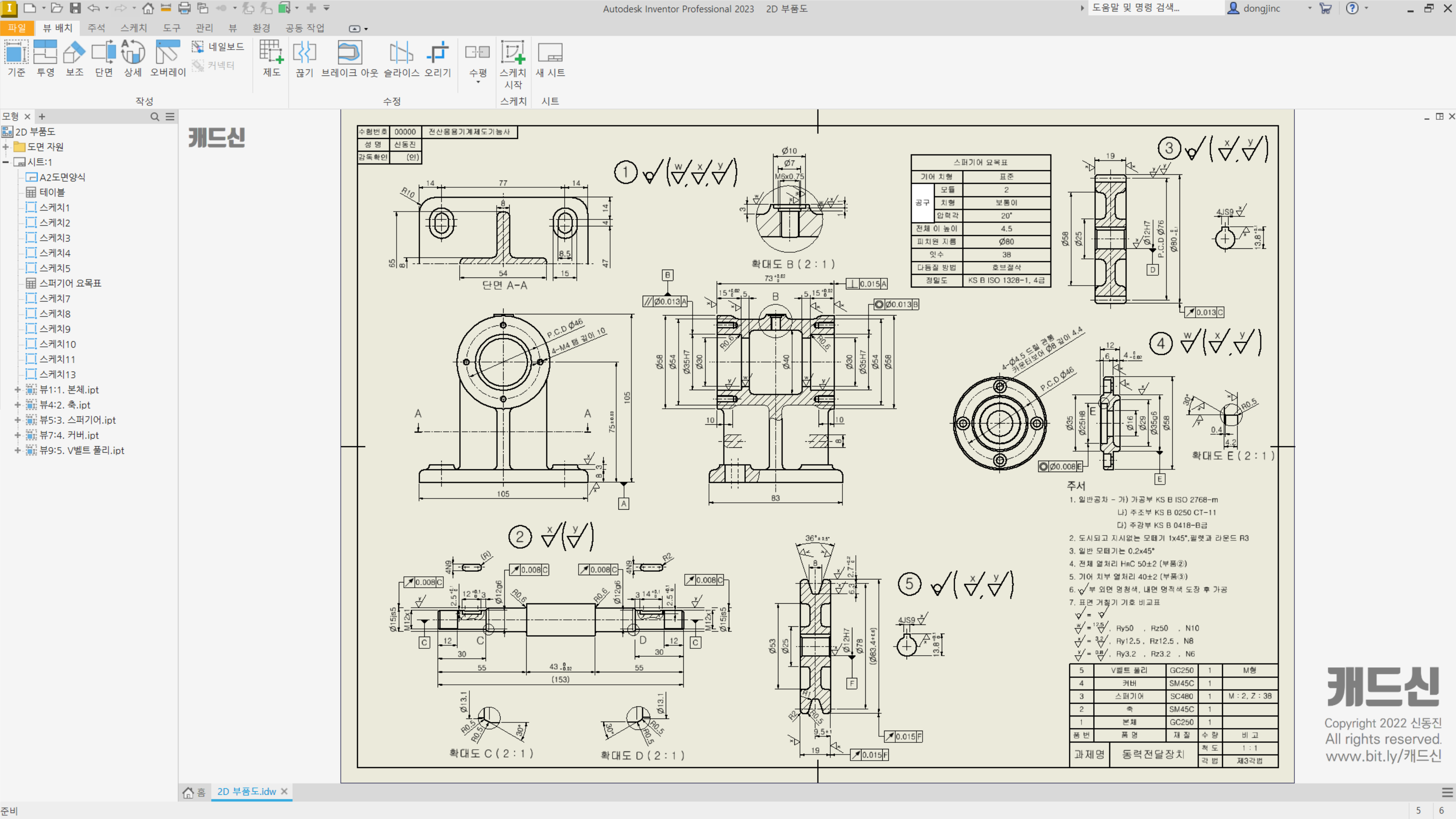Image resolution: width=1456 pixels, height=819 pixels.
Task: Collapse the 시트:1 node
Action: point(6,162)
